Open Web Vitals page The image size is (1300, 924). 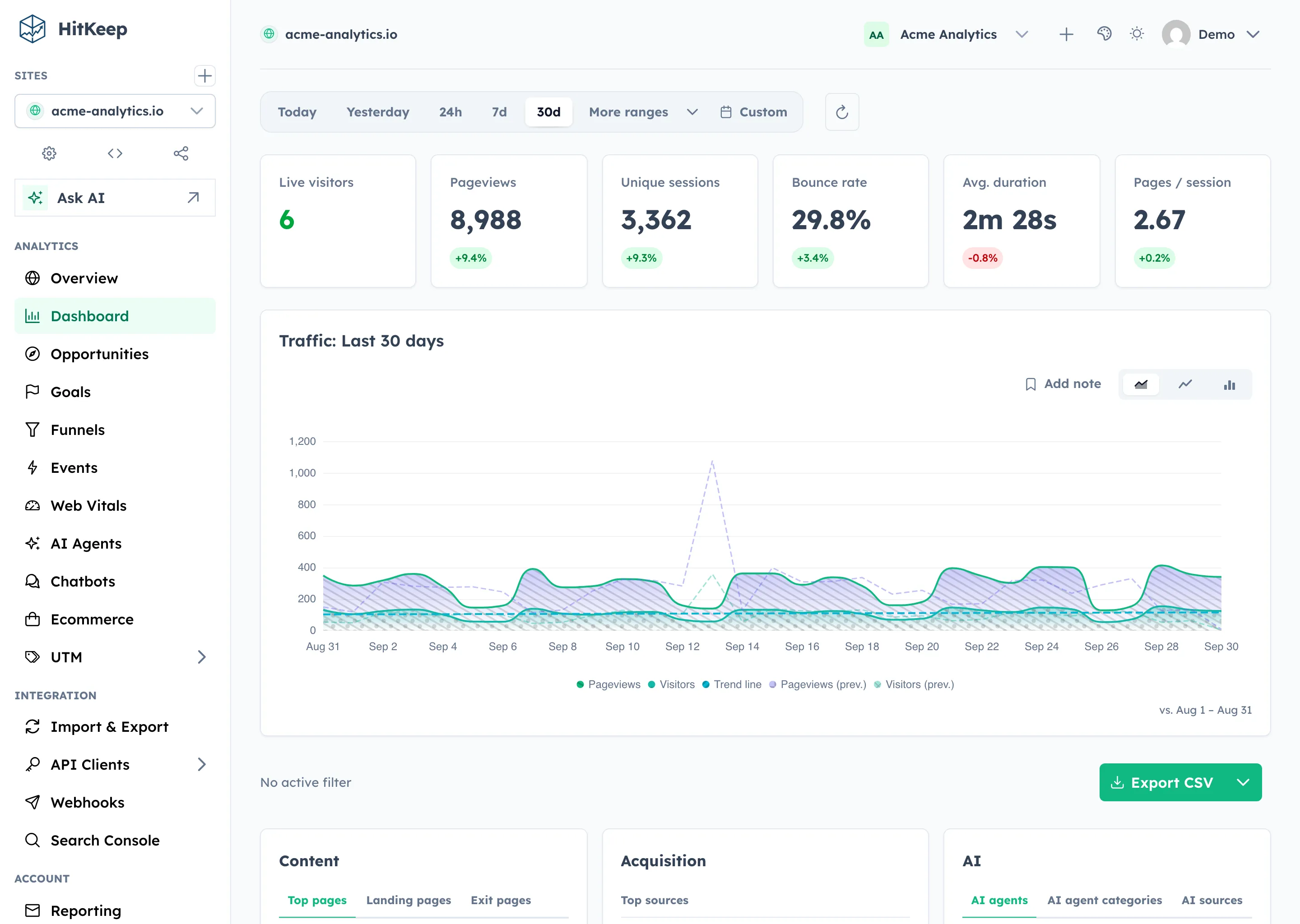coord(115,506)
